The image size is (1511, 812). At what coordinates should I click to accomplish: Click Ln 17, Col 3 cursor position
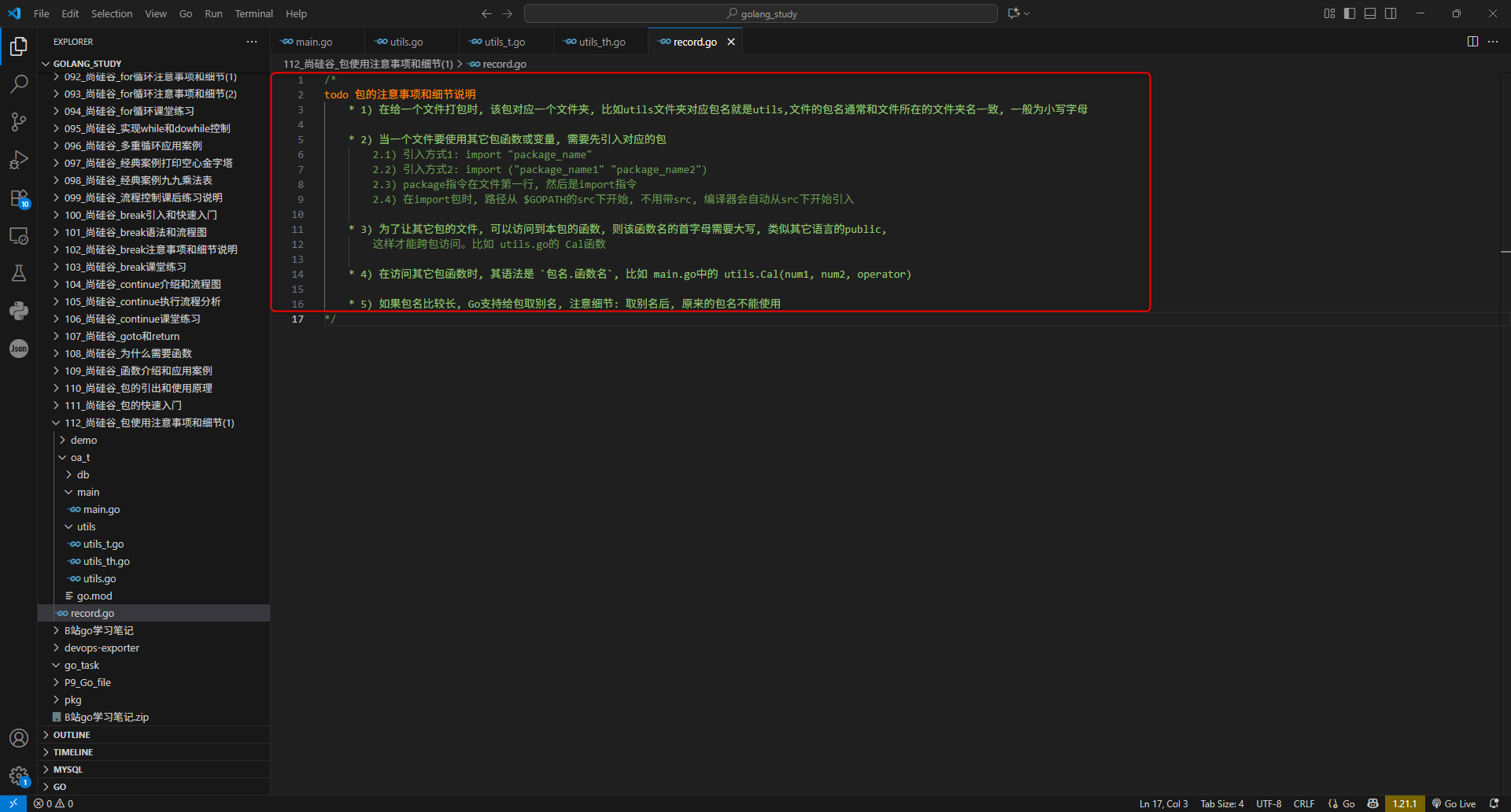(x=1163, y=803)
